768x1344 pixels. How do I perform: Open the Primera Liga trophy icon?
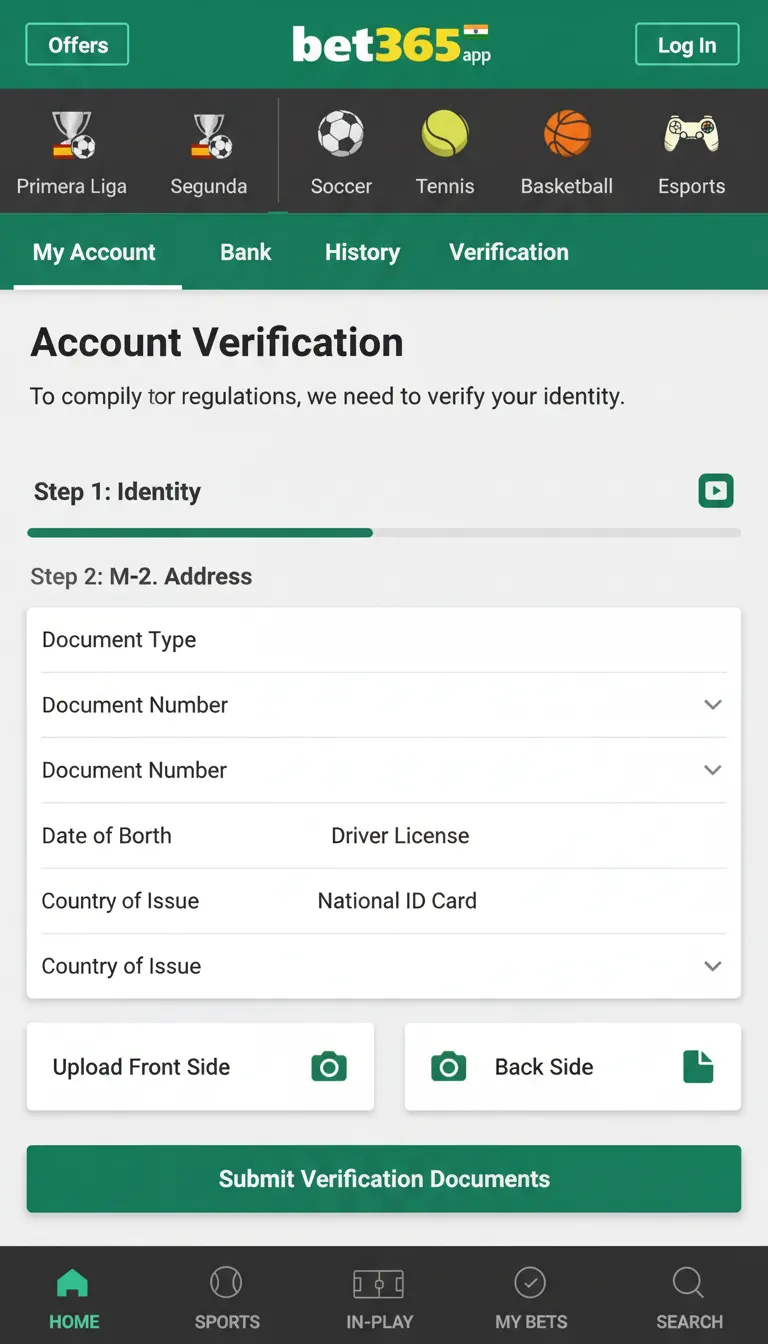pos(72,136)
